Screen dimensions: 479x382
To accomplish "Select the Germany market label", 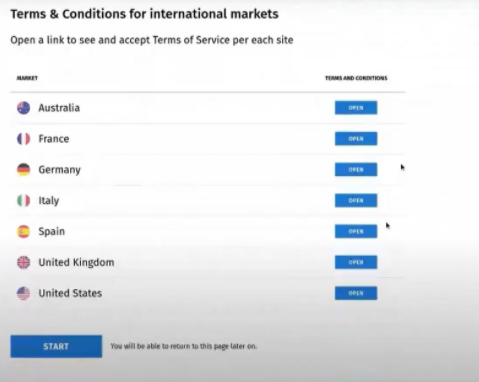I will click(59, 170).
